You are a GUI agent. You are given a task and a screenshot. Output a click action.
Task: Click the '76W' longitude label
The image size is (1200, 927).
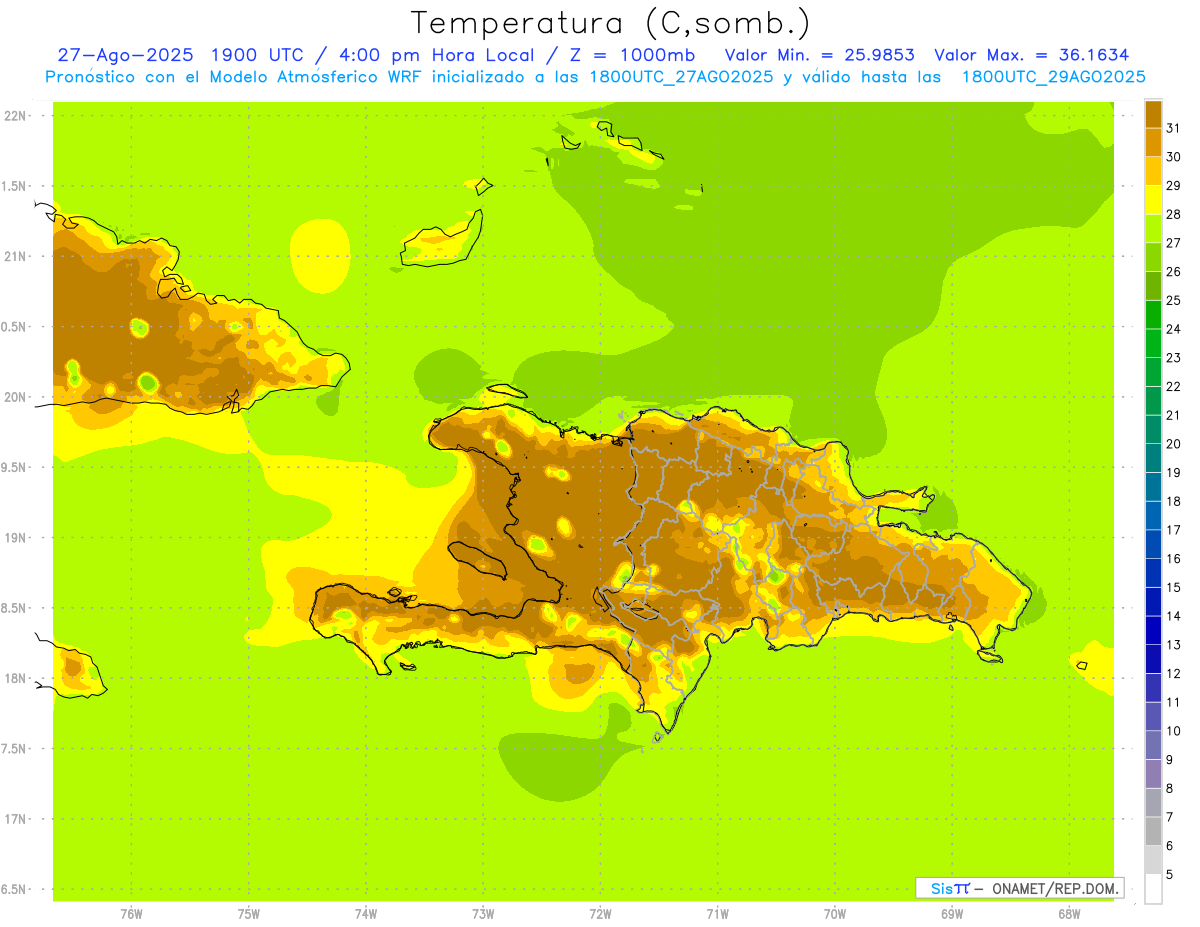131,913
